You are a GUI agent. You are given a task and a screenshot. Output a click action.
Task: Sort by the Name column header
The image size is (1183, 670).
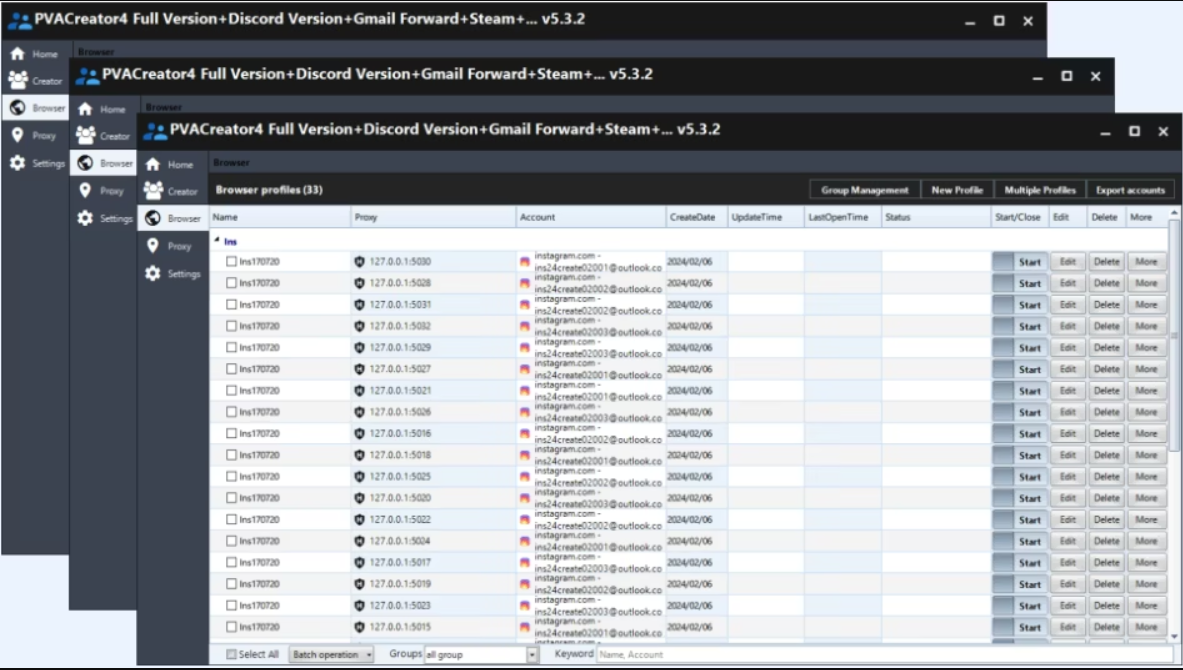pos(280,217)
